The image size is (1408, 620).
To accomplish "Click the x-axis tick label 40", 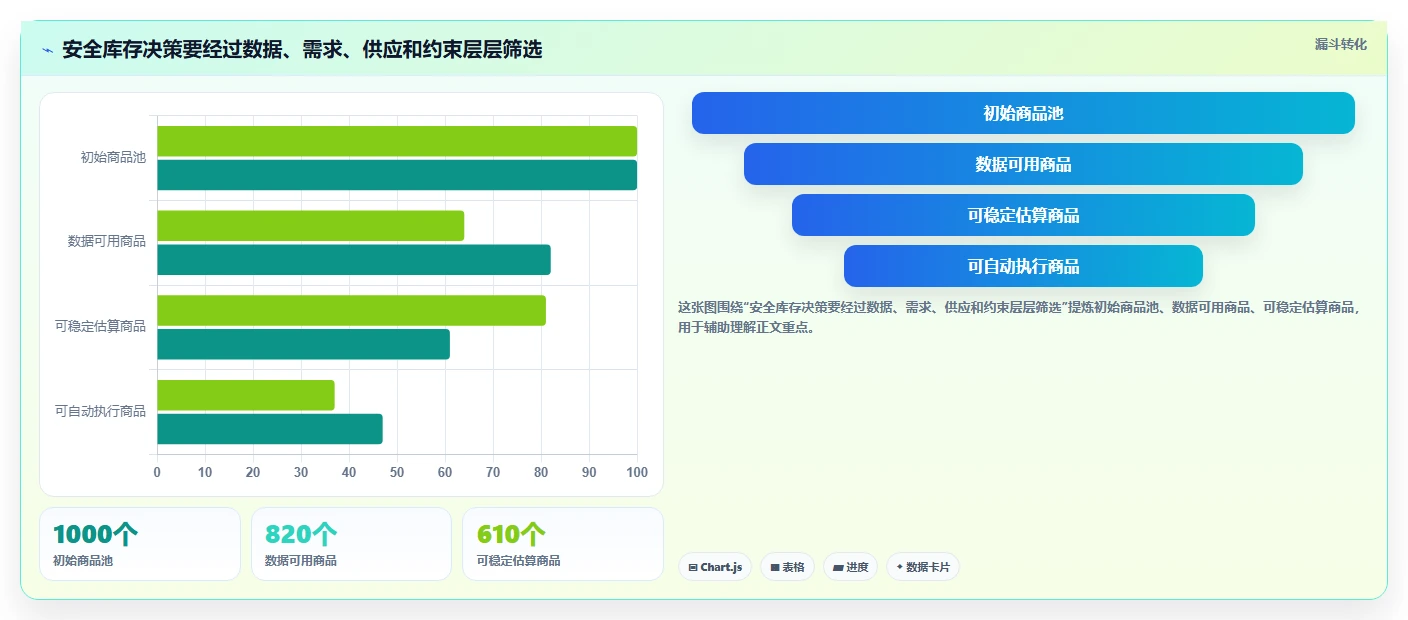I will point(349,472).
